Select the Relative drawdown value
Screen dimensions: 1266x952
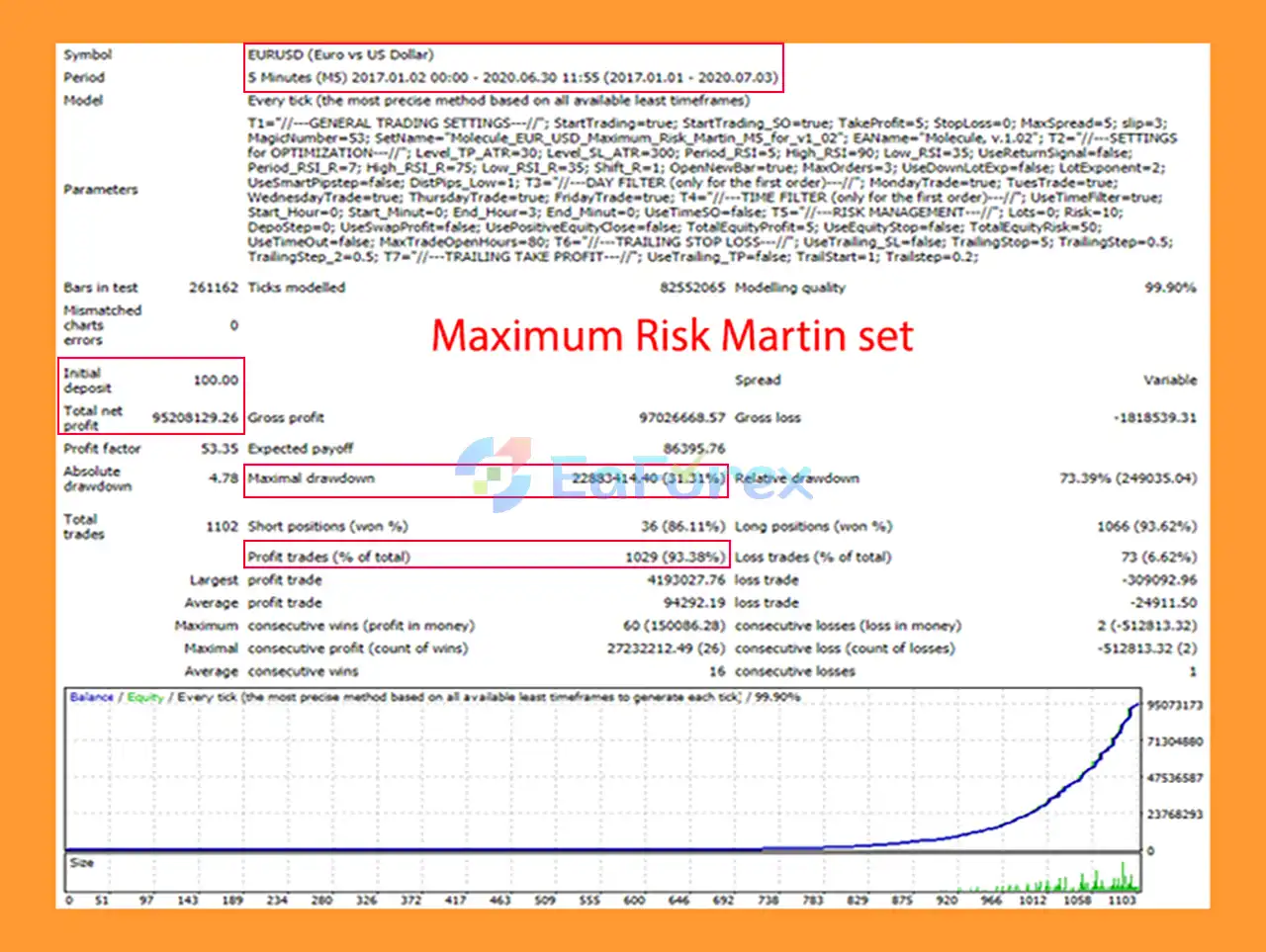[x=1128, y=478]
